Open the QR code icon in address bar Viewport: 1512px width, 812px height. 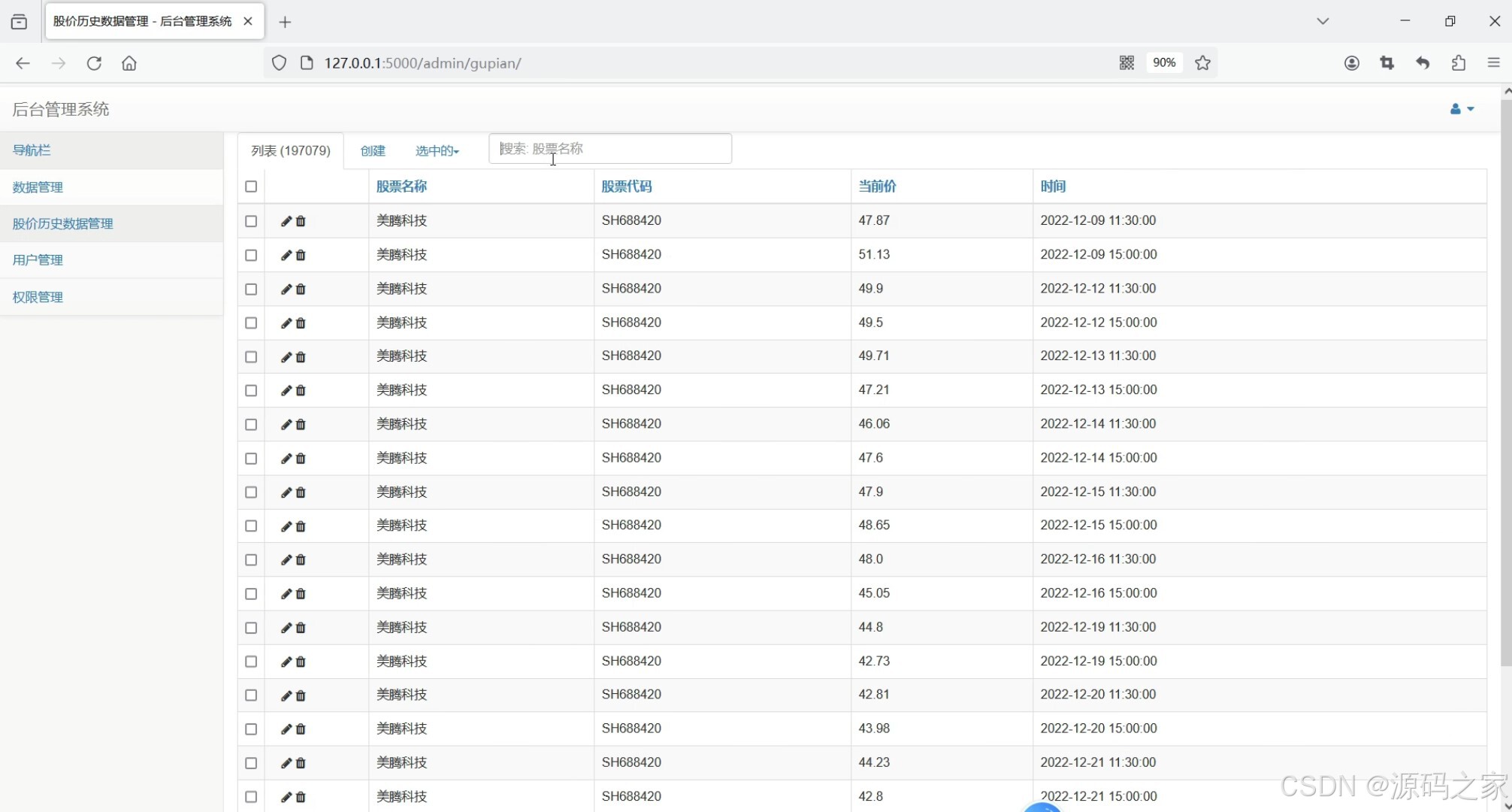click(x=1126, y=63)
